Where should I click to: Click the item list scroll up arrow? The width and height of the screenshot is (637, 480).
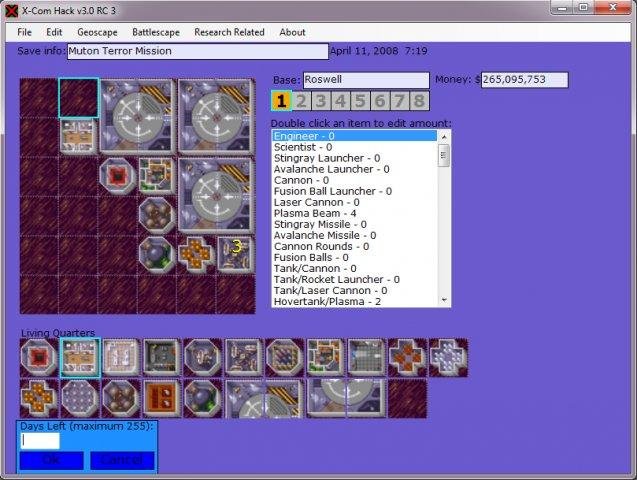(444, 137)
